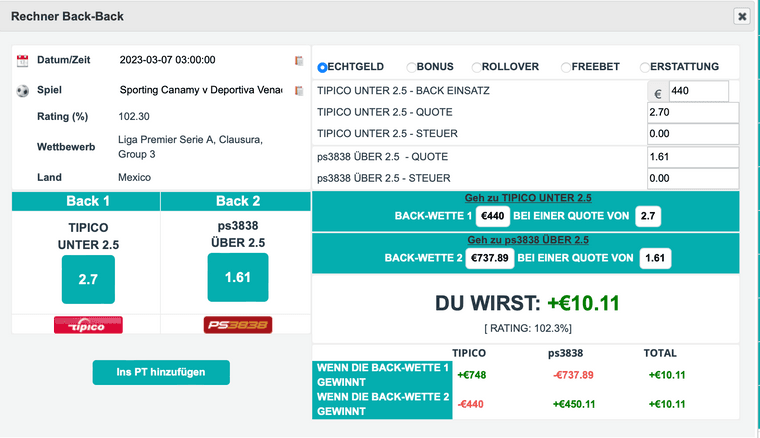Click the total +€10.11 in Back-Wette 1 row
This screenshot has height=438, width=760.
click(x=667, y=375)
